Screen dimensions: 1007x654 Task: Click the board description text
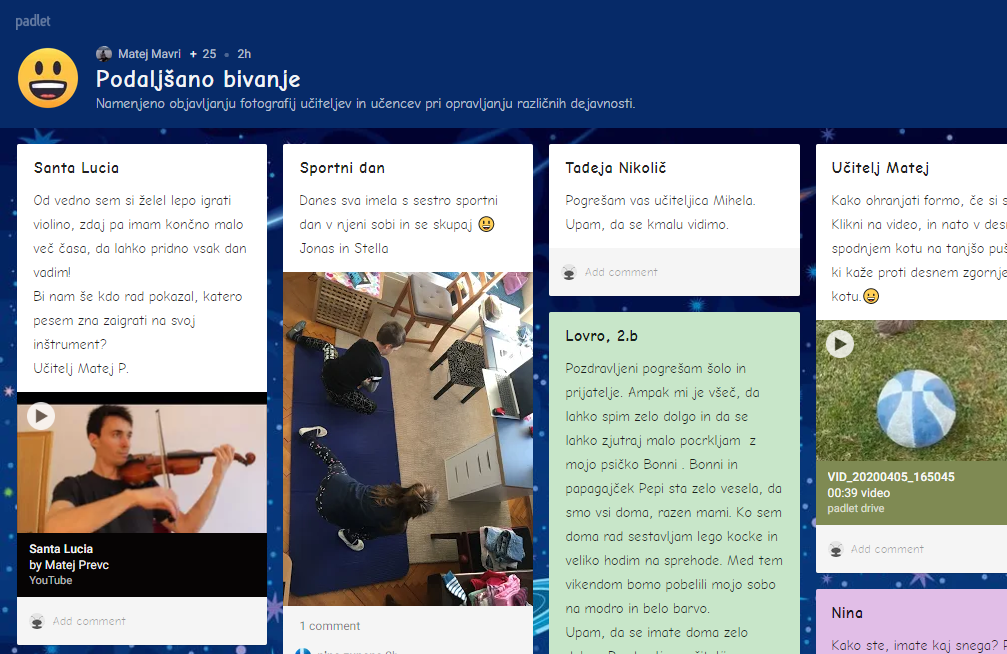click(365, 103)
